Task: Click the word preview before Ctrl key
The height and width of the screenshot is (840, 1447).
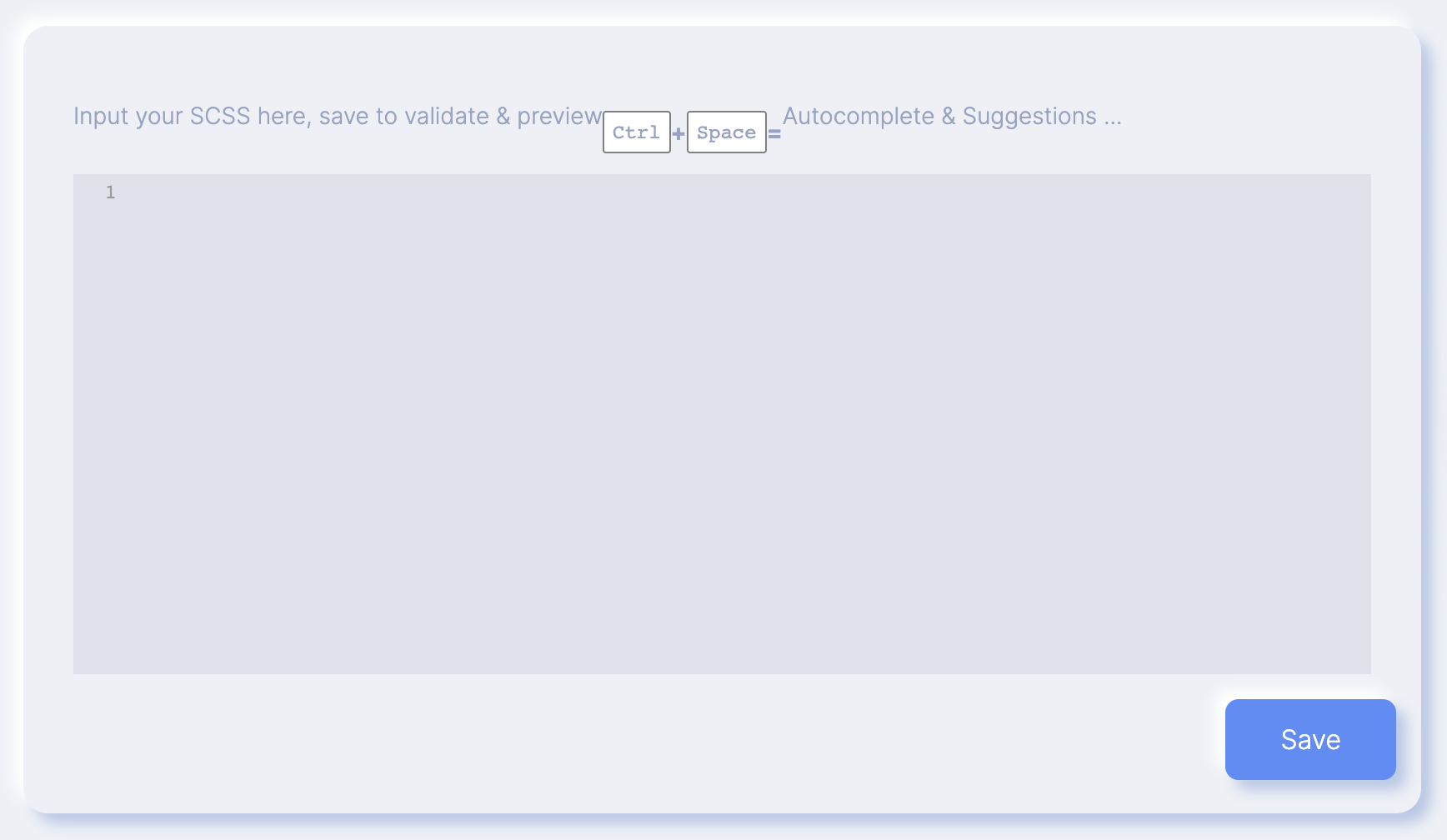Action: click(x=559, y=117)
